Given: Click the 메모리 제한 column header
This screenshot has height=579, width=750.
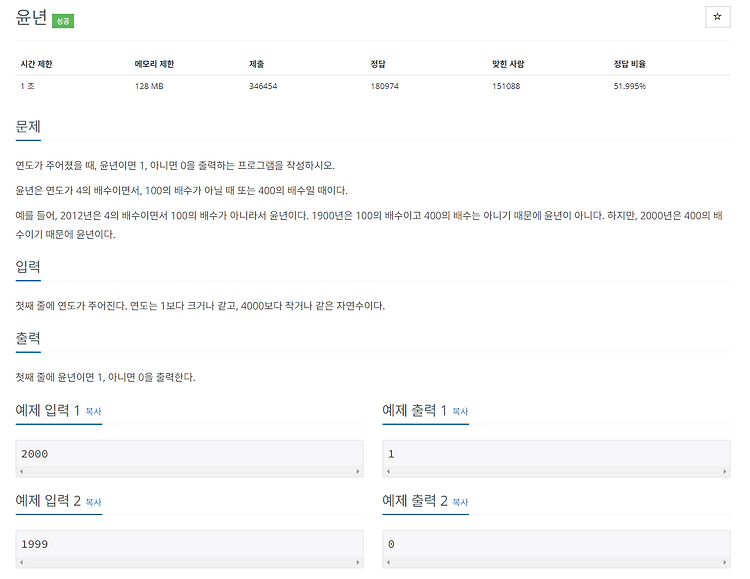Looking at the screenshot, I should pos(154,64).
